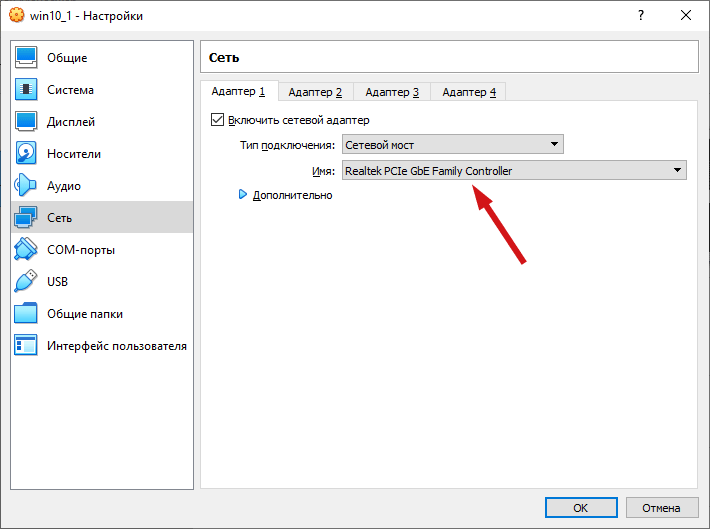Switch to the Адаптер 4 tab

(x=469, y=92)
